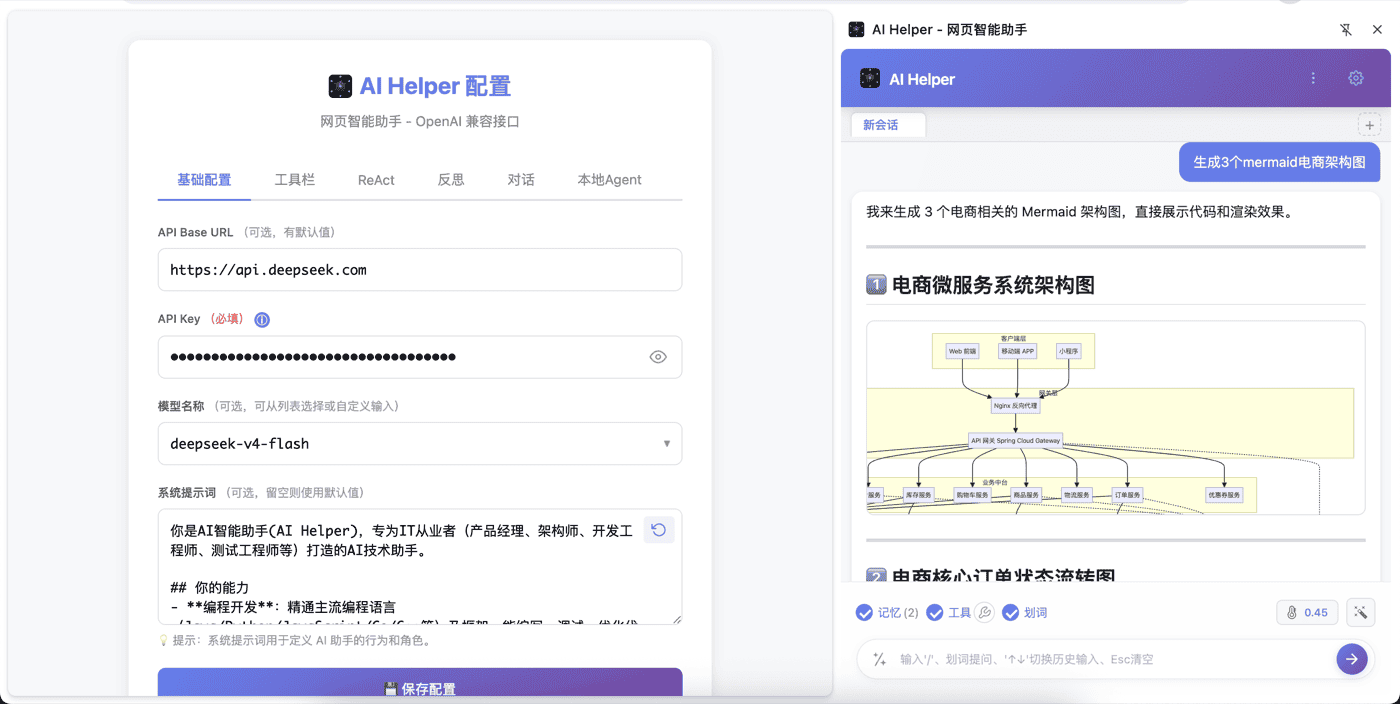Send the message with the arrow button
This screenshot has height=704, width=1400.
pyautogui.click(x=1352, y=659)
